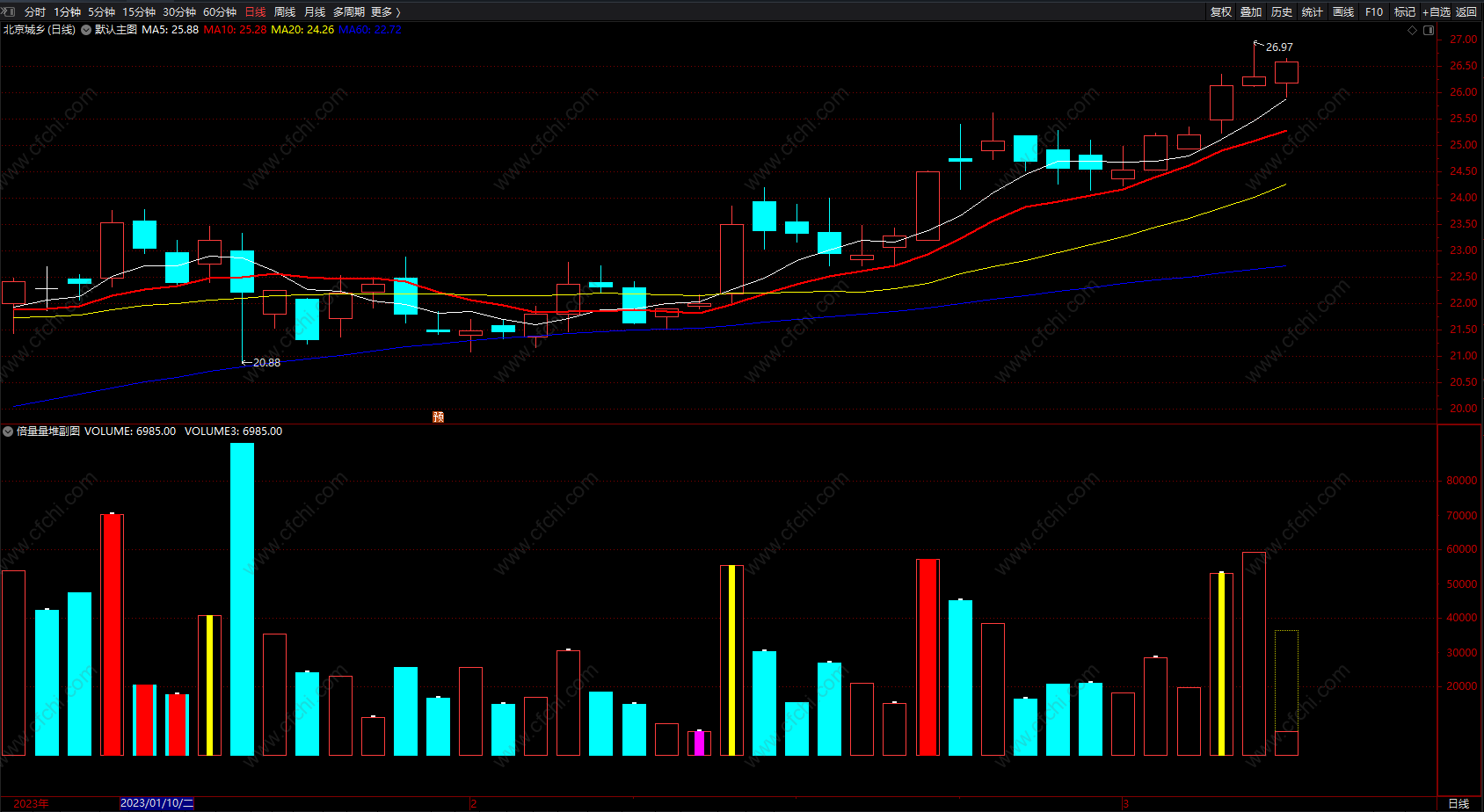Switch to 月线 monthly chart
This screenshot has height=812, width=1484.
(315, 11)
